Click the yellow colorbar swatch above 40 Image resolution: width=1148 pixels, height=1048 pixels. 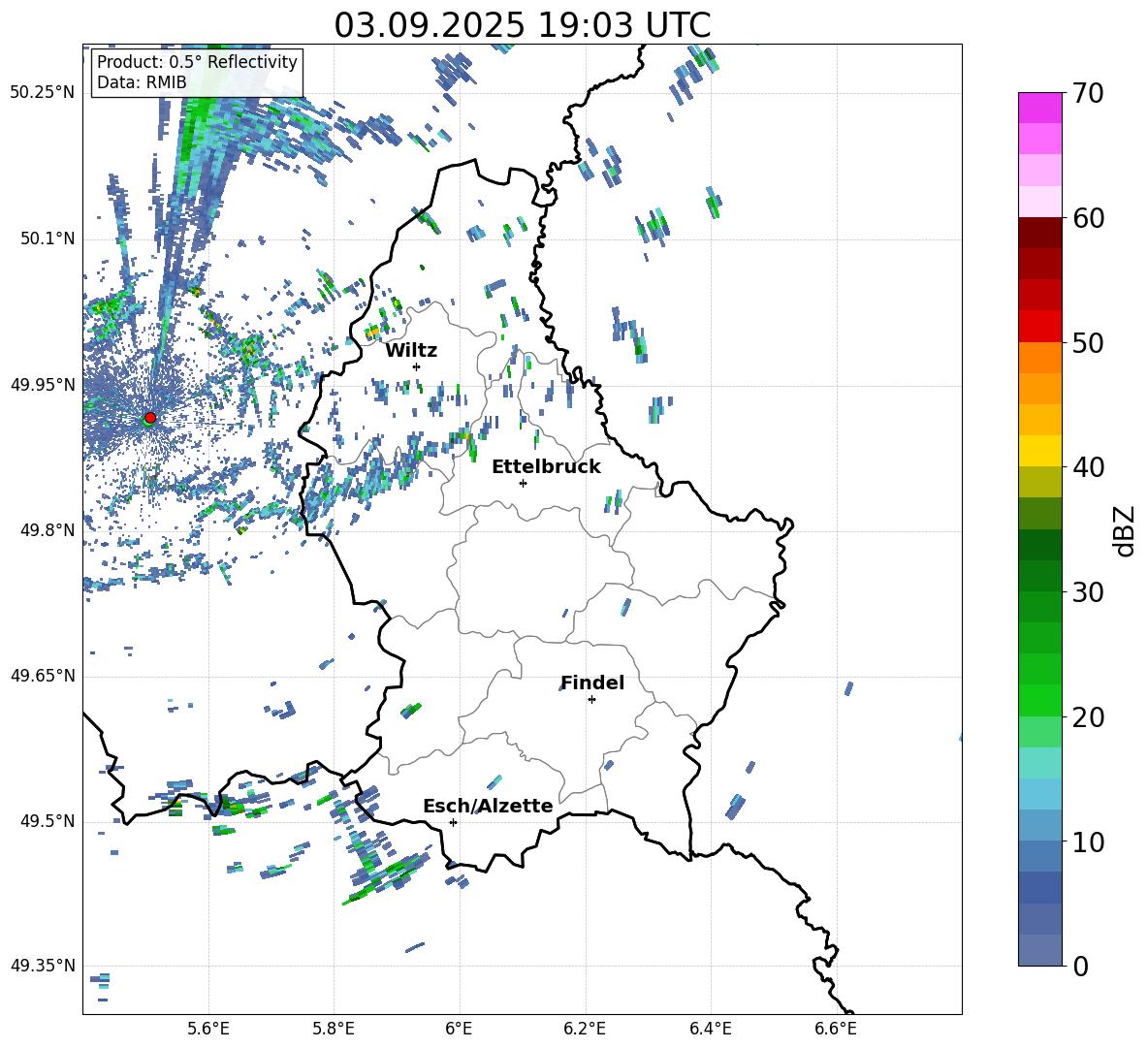[1039, 451]
